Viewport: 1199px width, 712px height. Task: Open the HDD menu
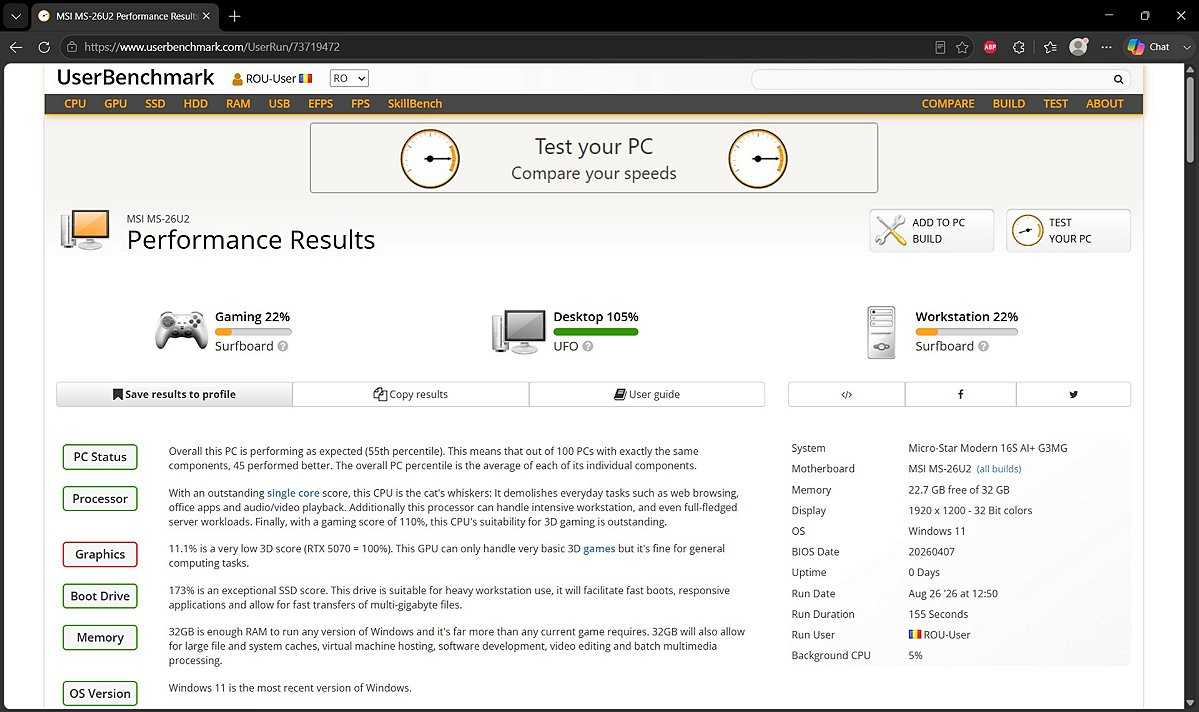[196, 104]
